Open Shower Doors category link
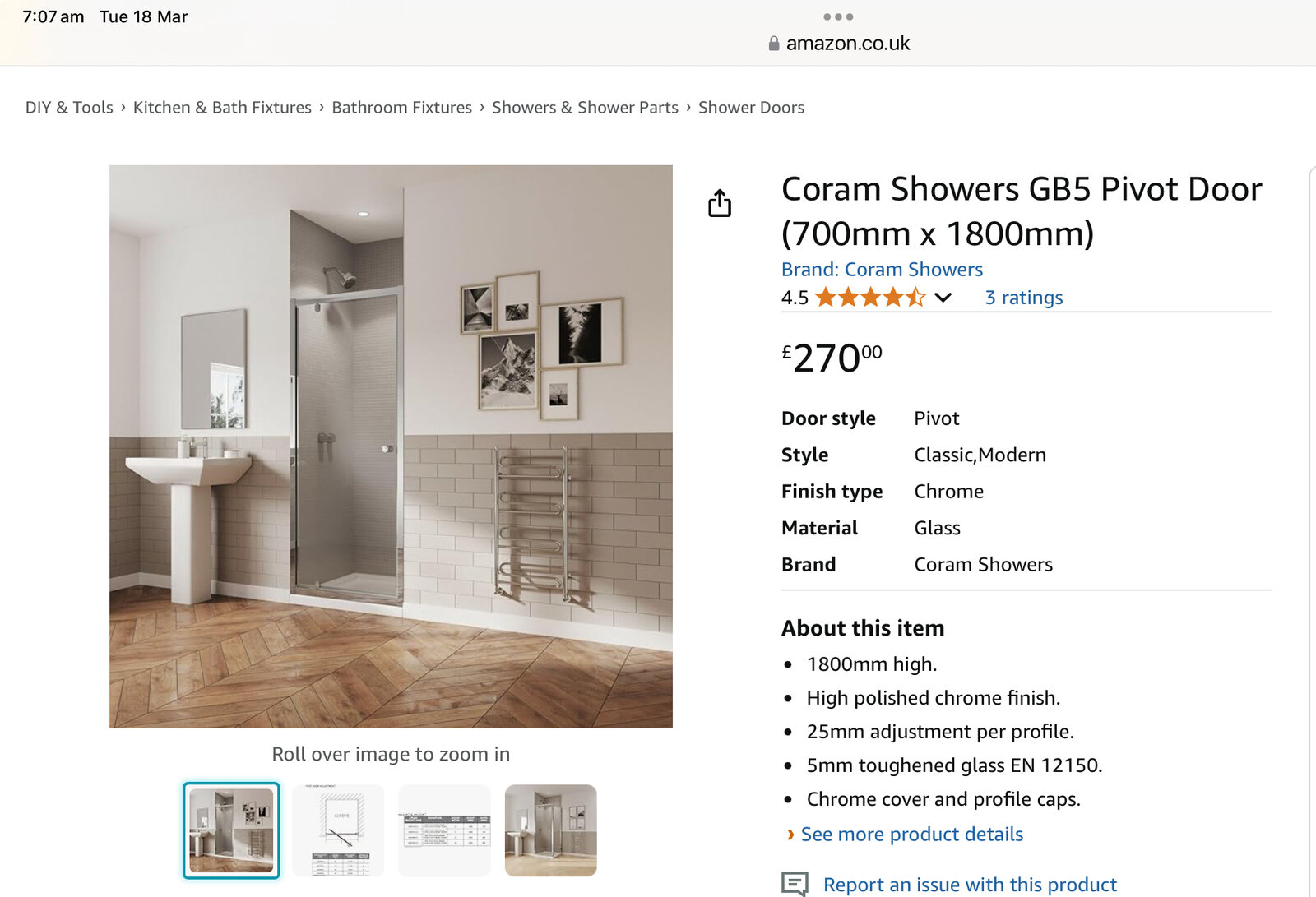Image resolution: width=1316 pixels, height=897 pixels. click(751, 108)
